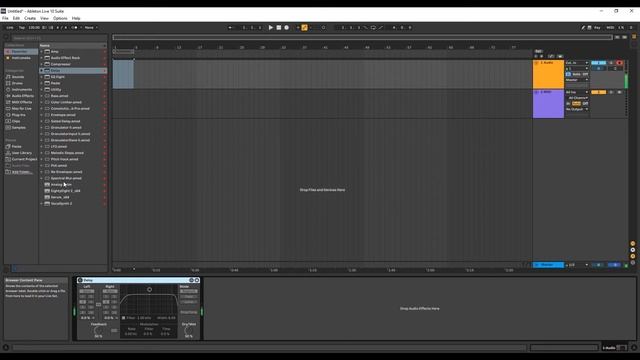
Task: Click the Tap tempo button
Action: 22,27
